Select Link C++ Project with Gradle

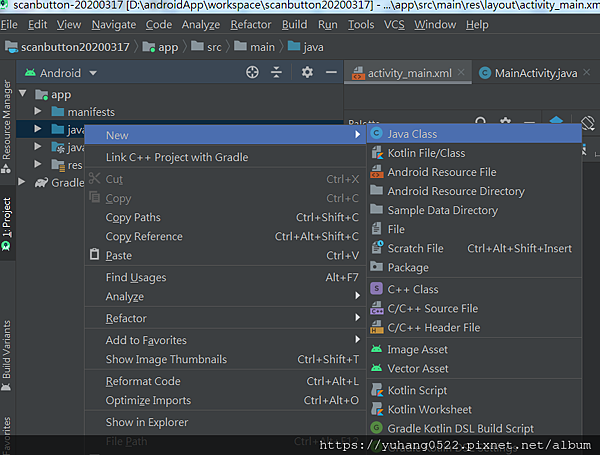pos(225,157)
